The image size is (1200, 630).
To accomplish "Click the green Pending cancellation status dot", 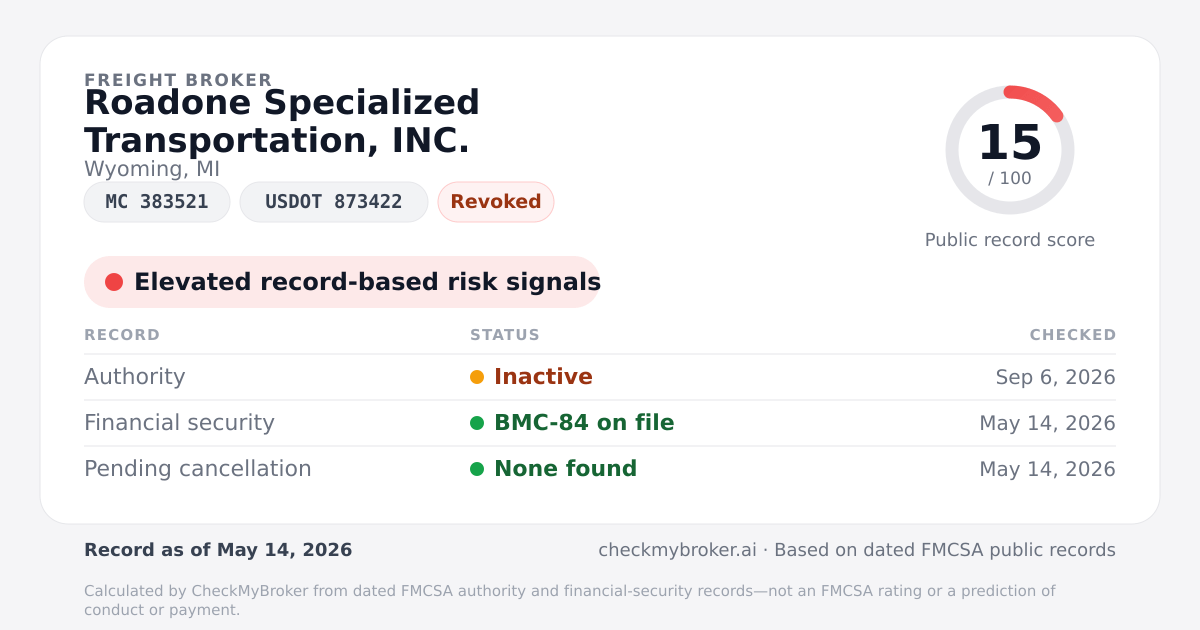I will [x=477, y=469].
